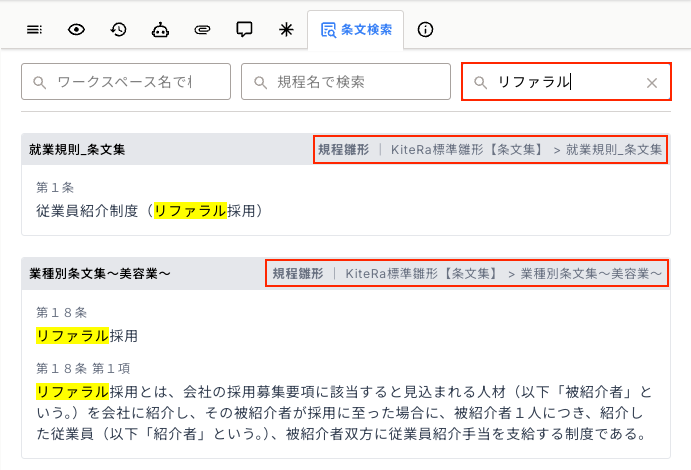Open the speech bubble comments tab
This screenshot has height=470, width=691.
pos(244,30)
